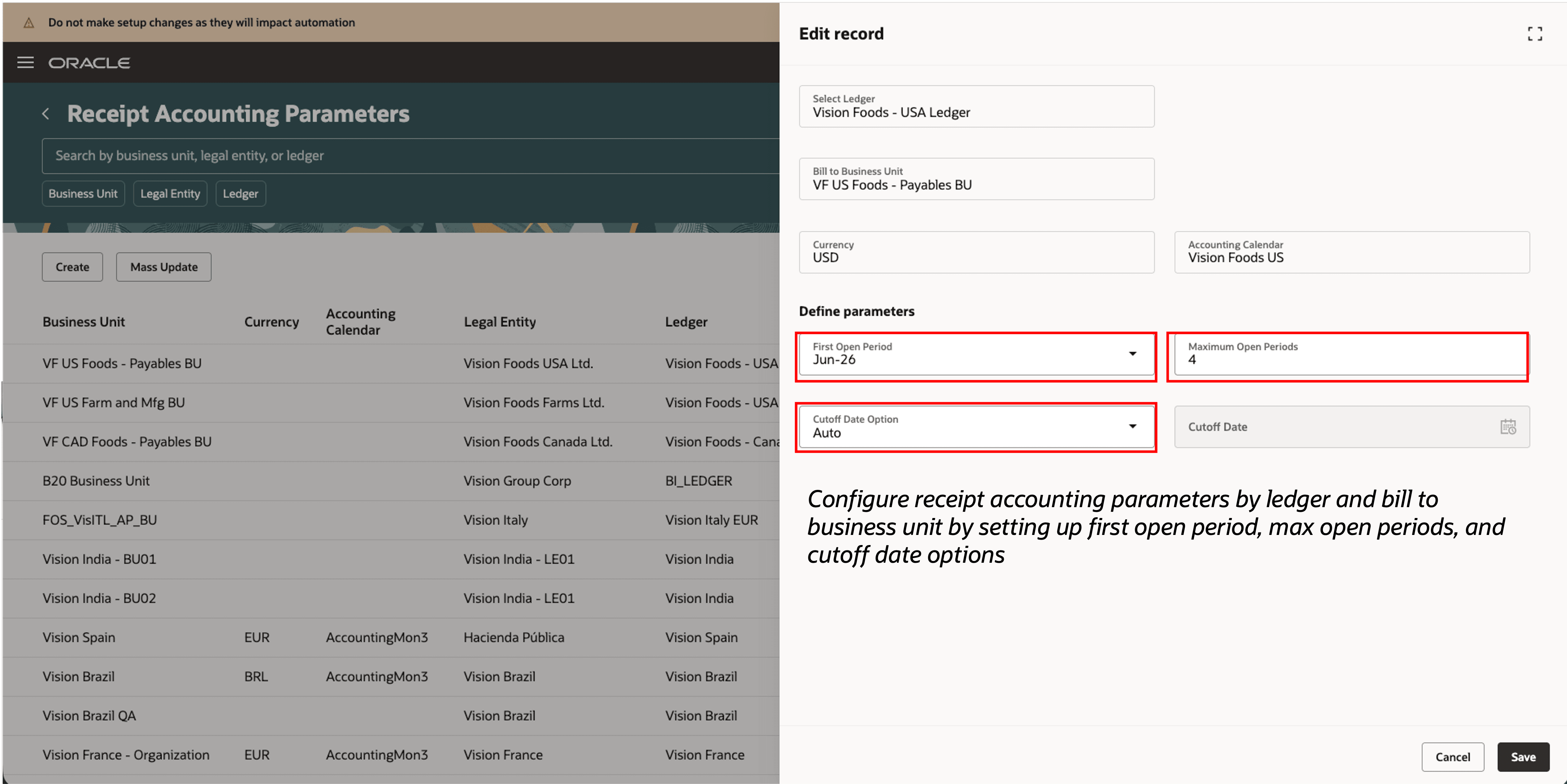
Task: Click the Select Ledger field
Action: (x=976, y=106)
